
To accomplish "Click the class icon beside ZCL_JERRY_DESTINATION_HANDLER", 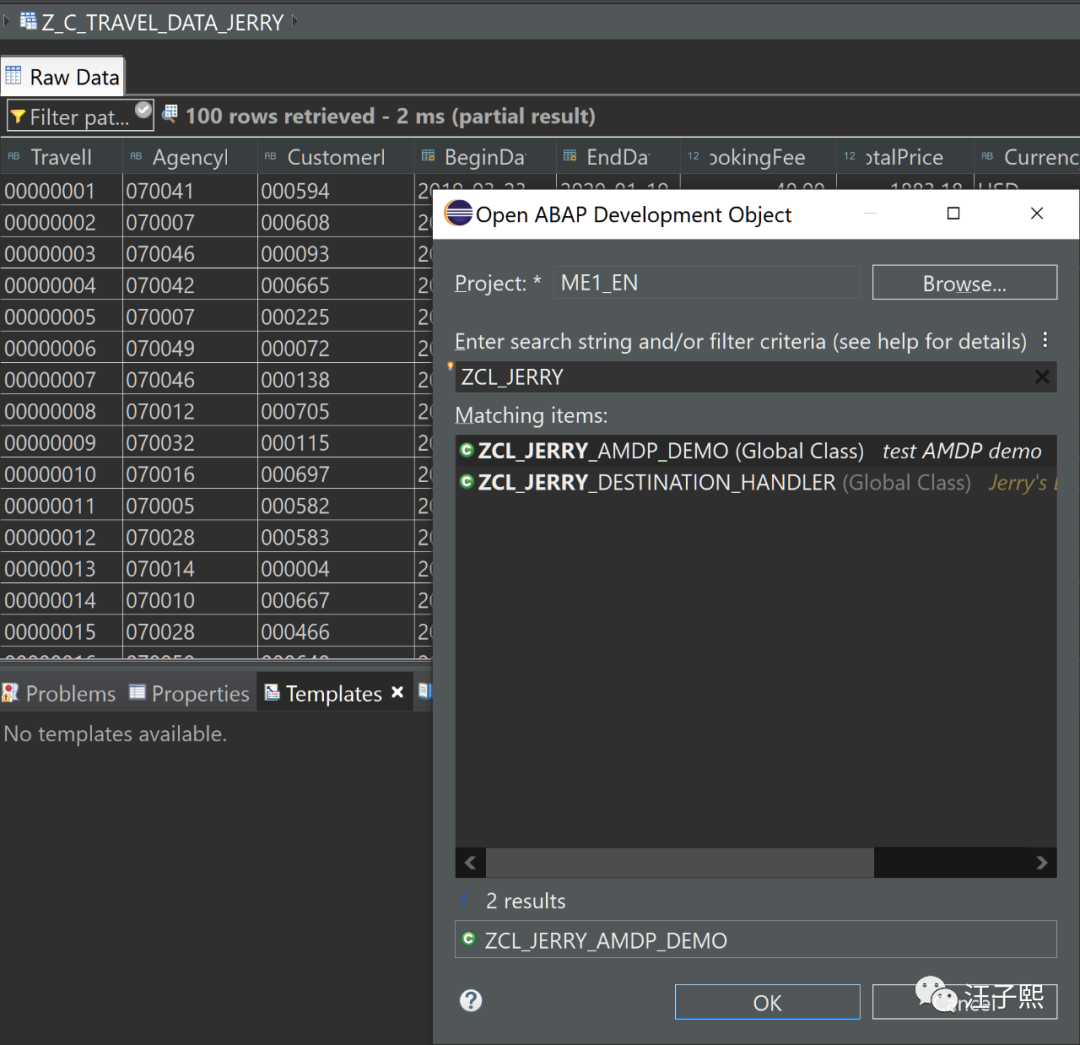I will (466, 482).
